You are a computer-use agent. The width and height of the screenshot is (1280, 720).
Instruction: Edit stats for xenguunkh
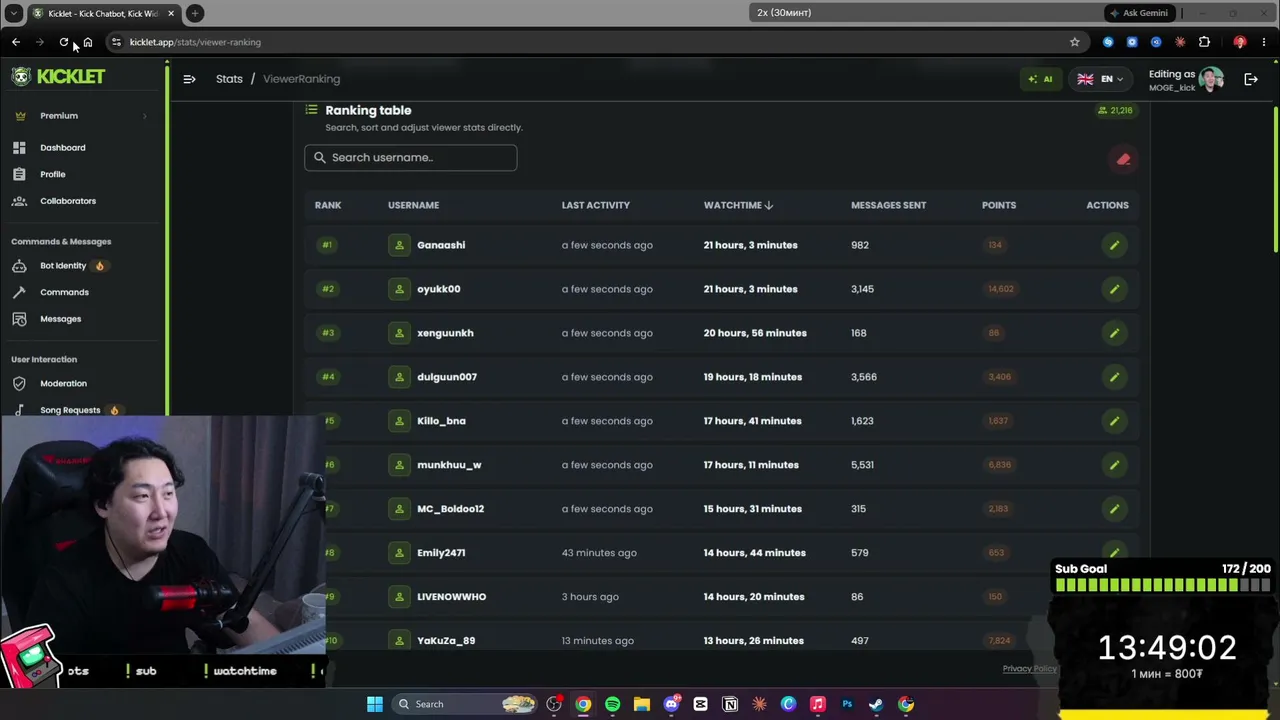point(1114,333)
